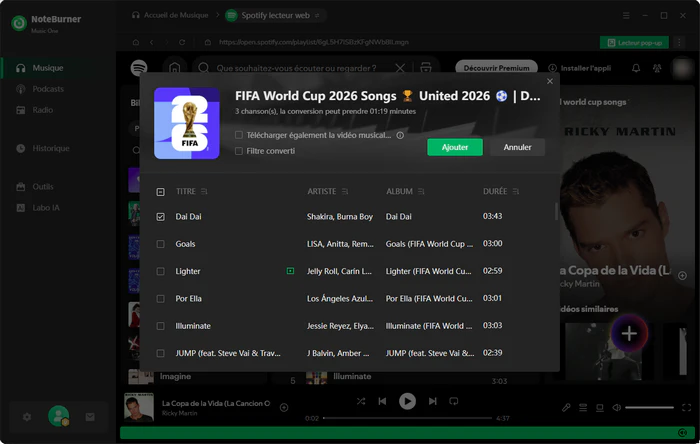The image size is (700, 444).
Task: Check the Por Ella song checkbox
Action: coord(161,299)
